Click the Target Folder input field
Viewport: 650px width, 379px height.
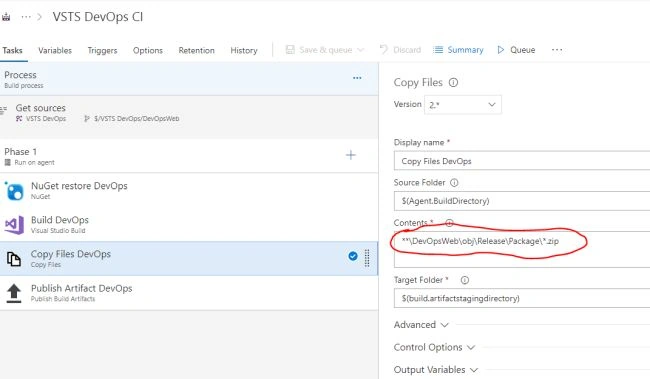point(521,298)
